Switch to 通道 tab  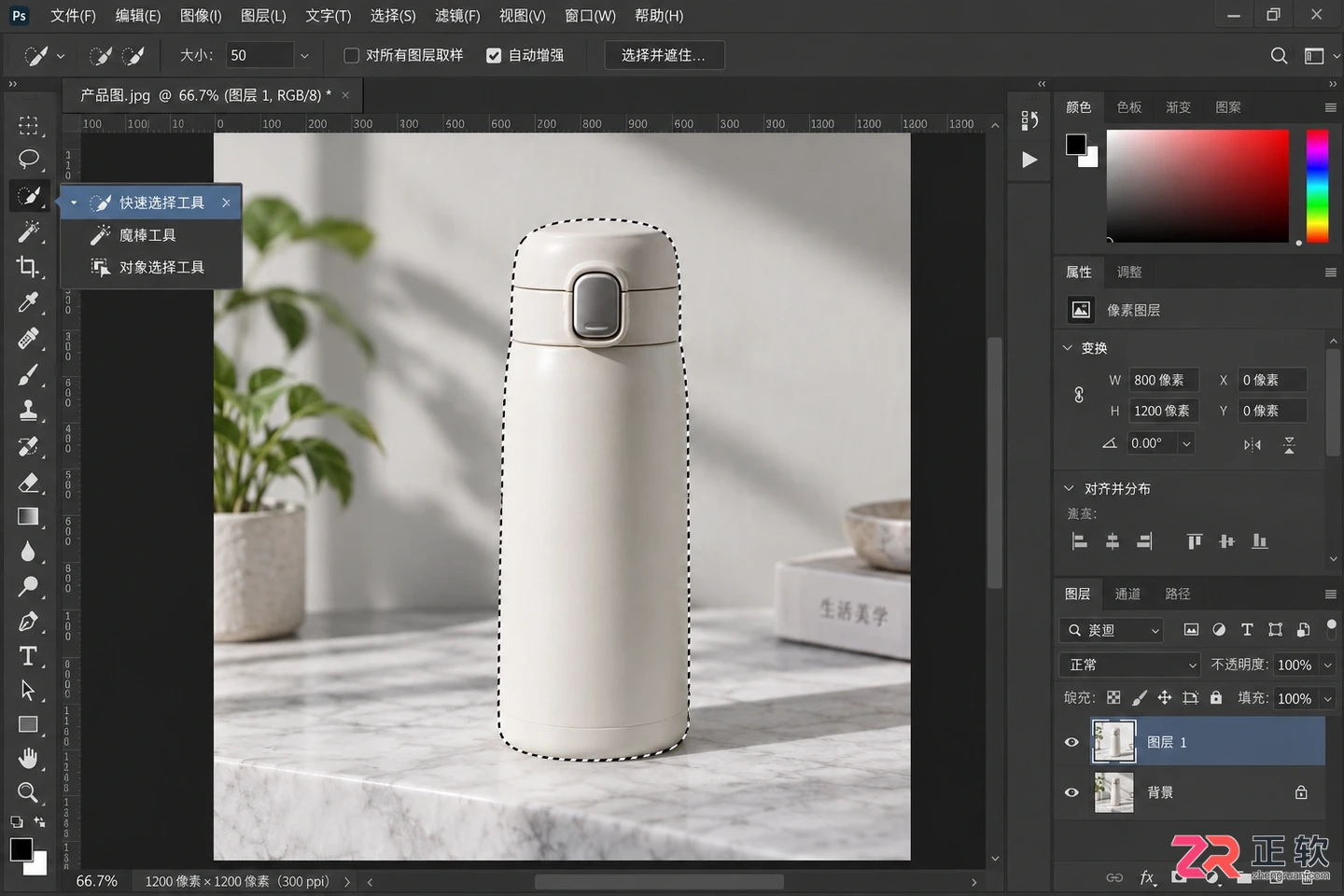point(1127,594)
